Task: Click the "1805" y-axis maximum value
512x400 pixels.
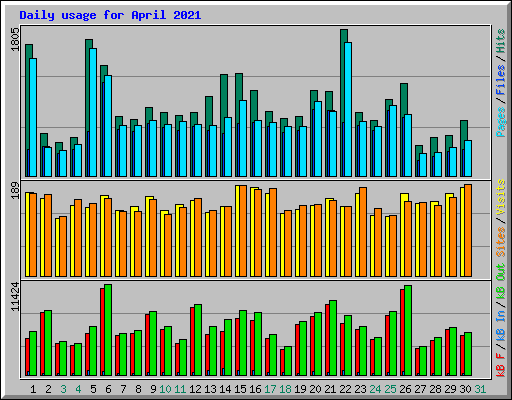Action: pos(15,39)
